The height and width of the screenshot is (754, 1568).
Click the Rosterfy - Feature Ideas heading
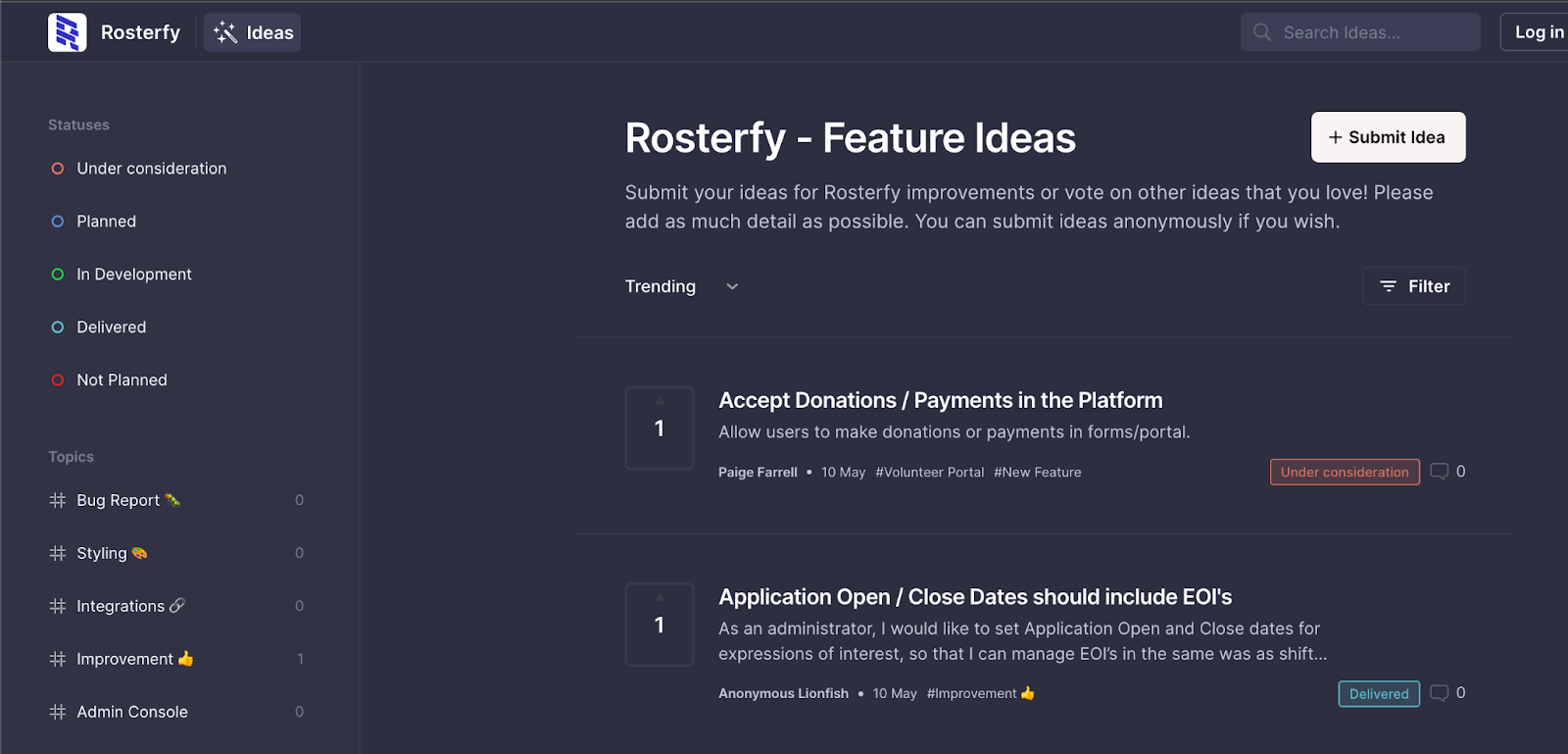pyautogui.click(x=851, y=138)
